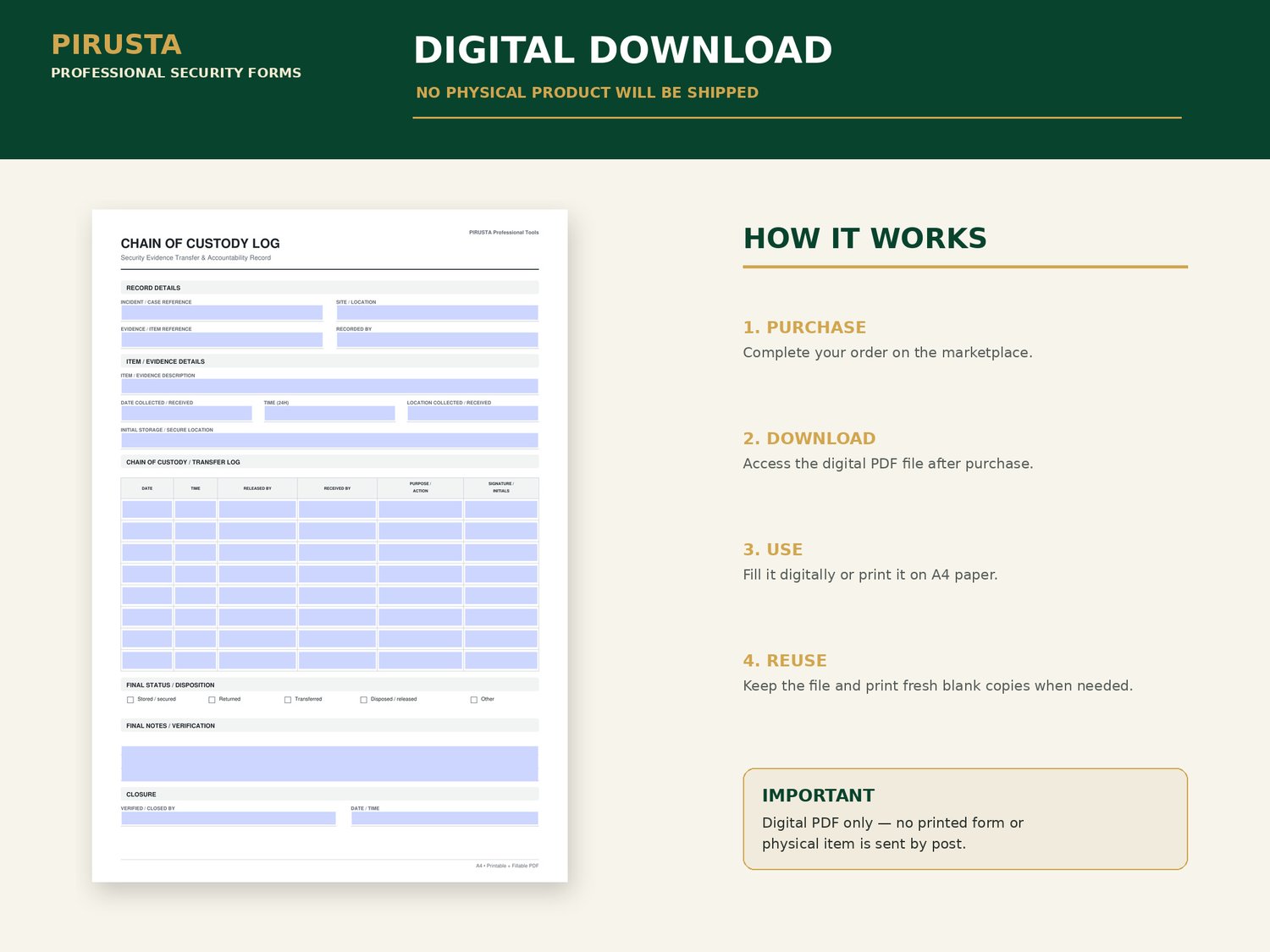Click 'A4 • Printable + Fillable PDF' footer text
Viewport: 1270px width, 952px height.
(x=507, y=866)
